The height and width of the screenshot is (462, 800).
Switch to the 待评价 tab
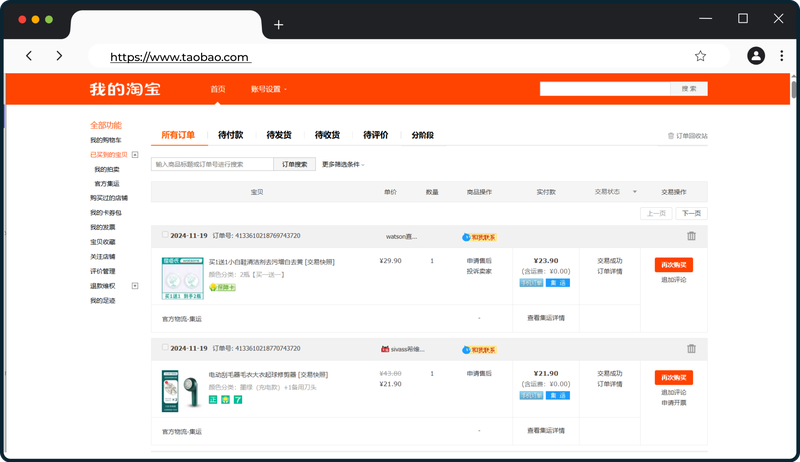(376, 135)
